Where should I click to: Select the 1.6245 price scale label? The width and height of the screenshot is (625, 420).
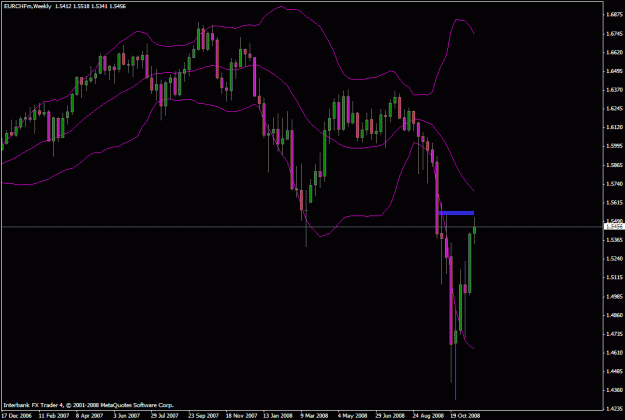(614, 108)
